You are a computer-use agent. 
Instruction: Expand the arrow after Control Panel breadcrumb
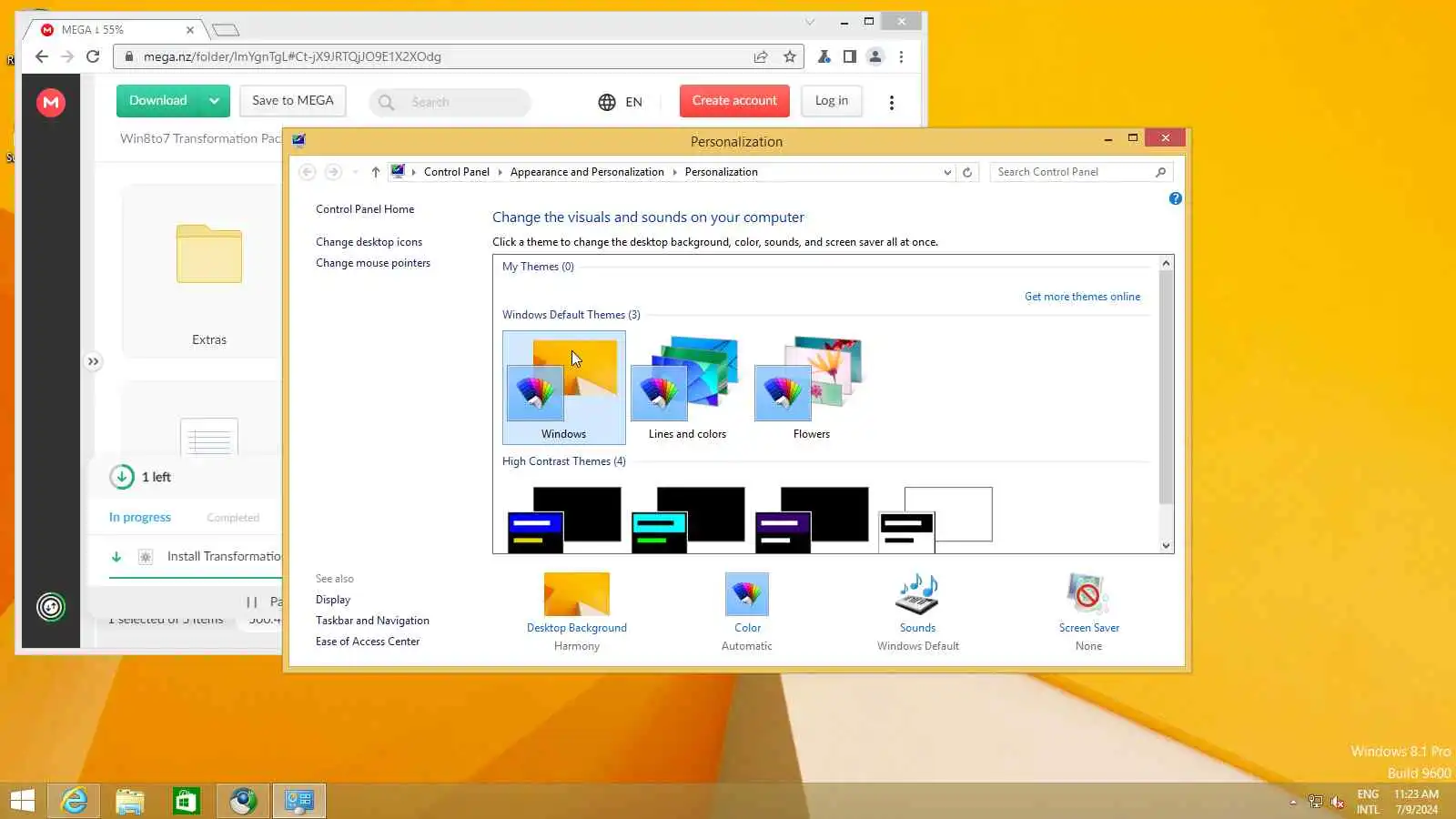coord(500,172)
